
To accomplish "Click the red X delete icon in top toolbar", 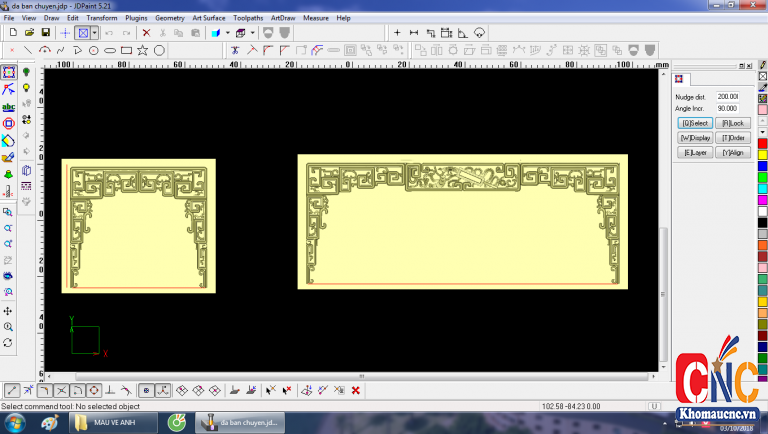I will click(146, 33).
